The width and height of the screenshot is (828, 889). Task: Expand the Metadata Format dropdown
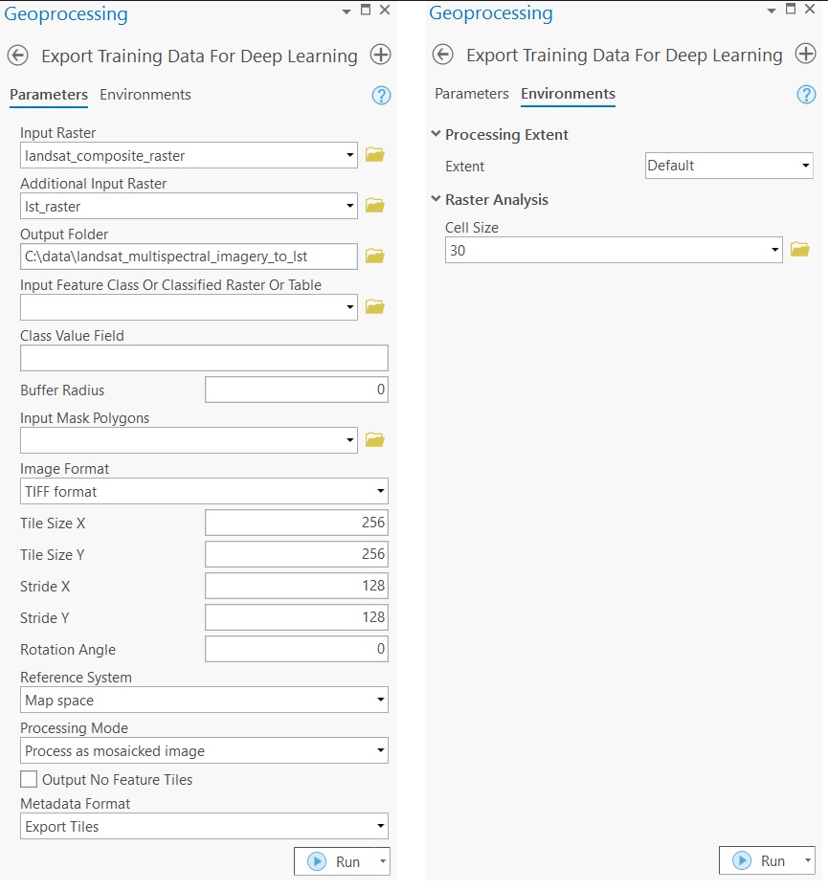204,826
